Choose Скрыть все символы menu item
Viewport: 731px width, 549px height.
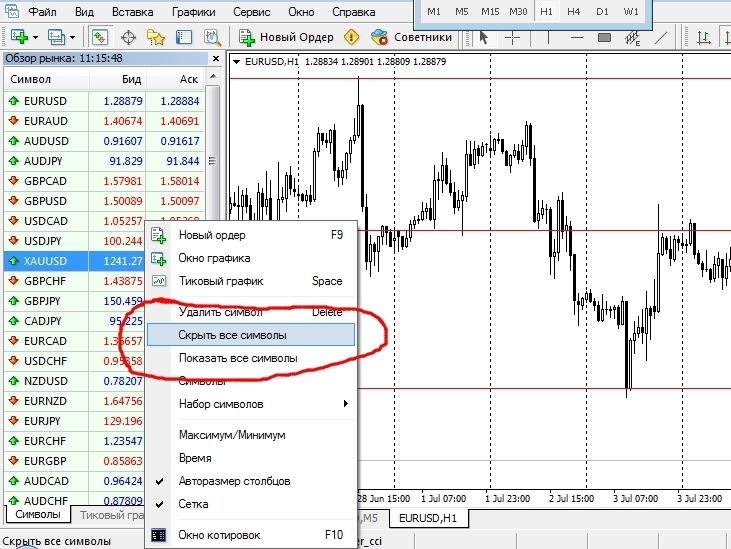[x=251, y=335]
